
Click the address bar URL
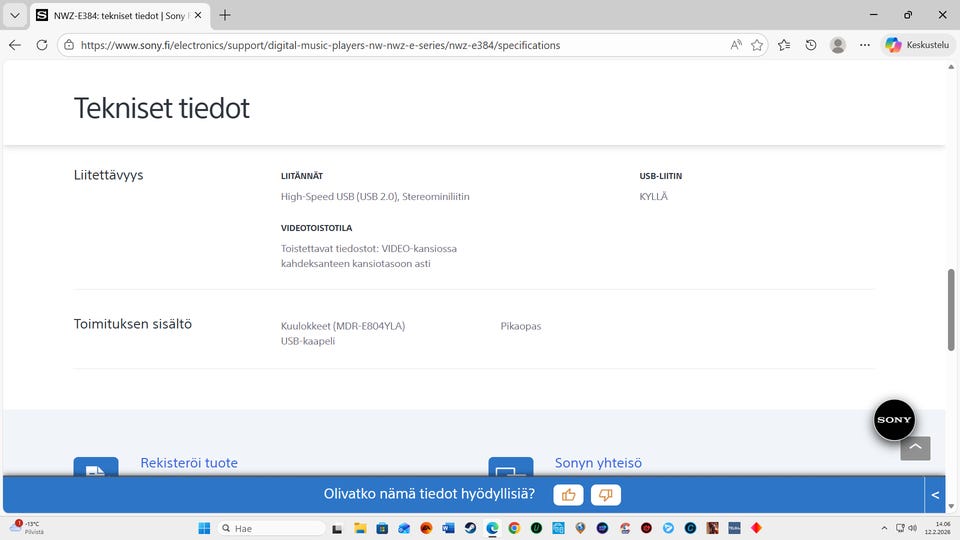(x=320, y=45)
